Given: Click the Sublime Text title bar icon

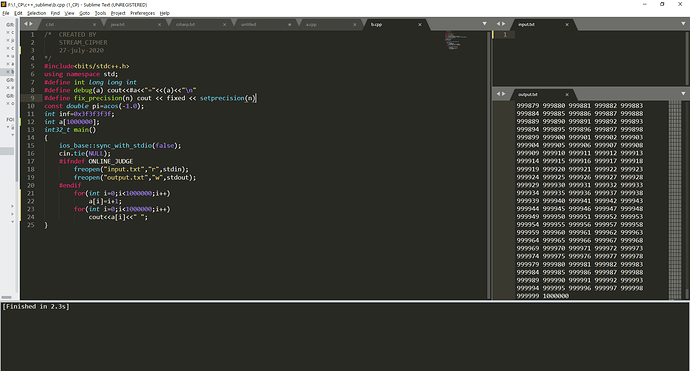Looking at the screenshot, I should [4, 4].
